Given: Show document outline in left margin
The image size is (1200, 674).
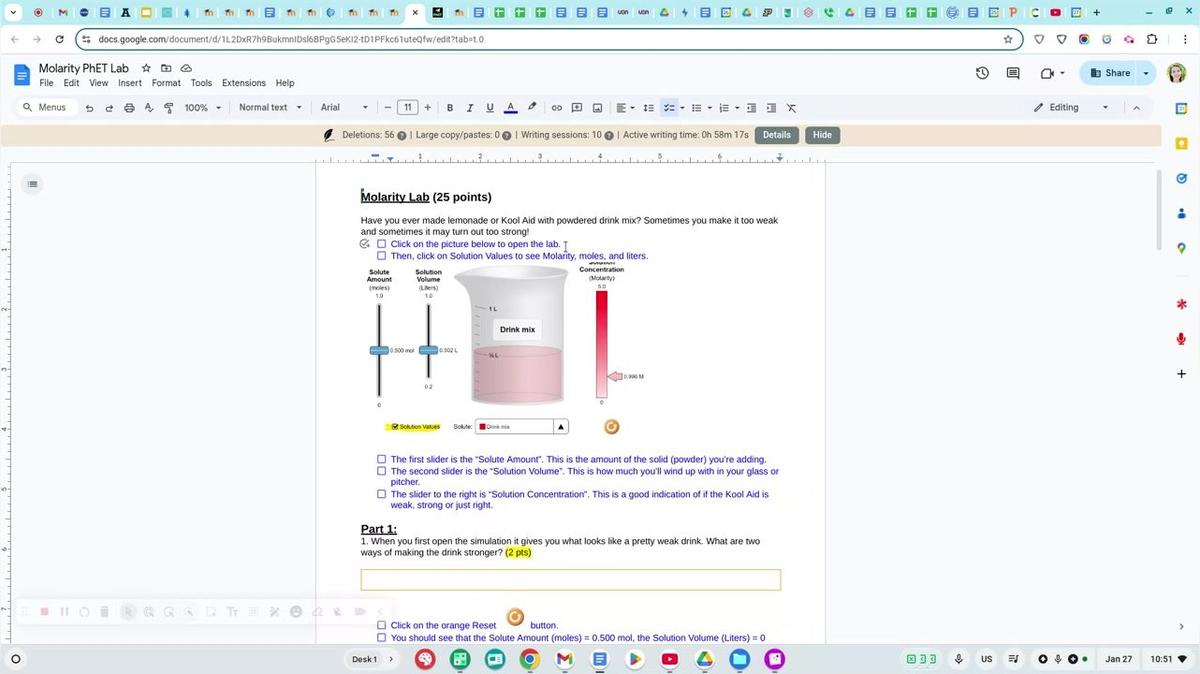Looking at the screenshot, I should tap(33, 184).
